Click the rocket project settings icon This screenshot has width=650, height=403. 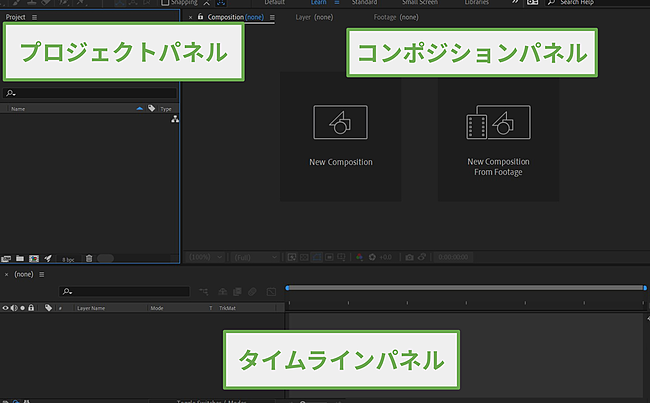(x=48, y=258)
